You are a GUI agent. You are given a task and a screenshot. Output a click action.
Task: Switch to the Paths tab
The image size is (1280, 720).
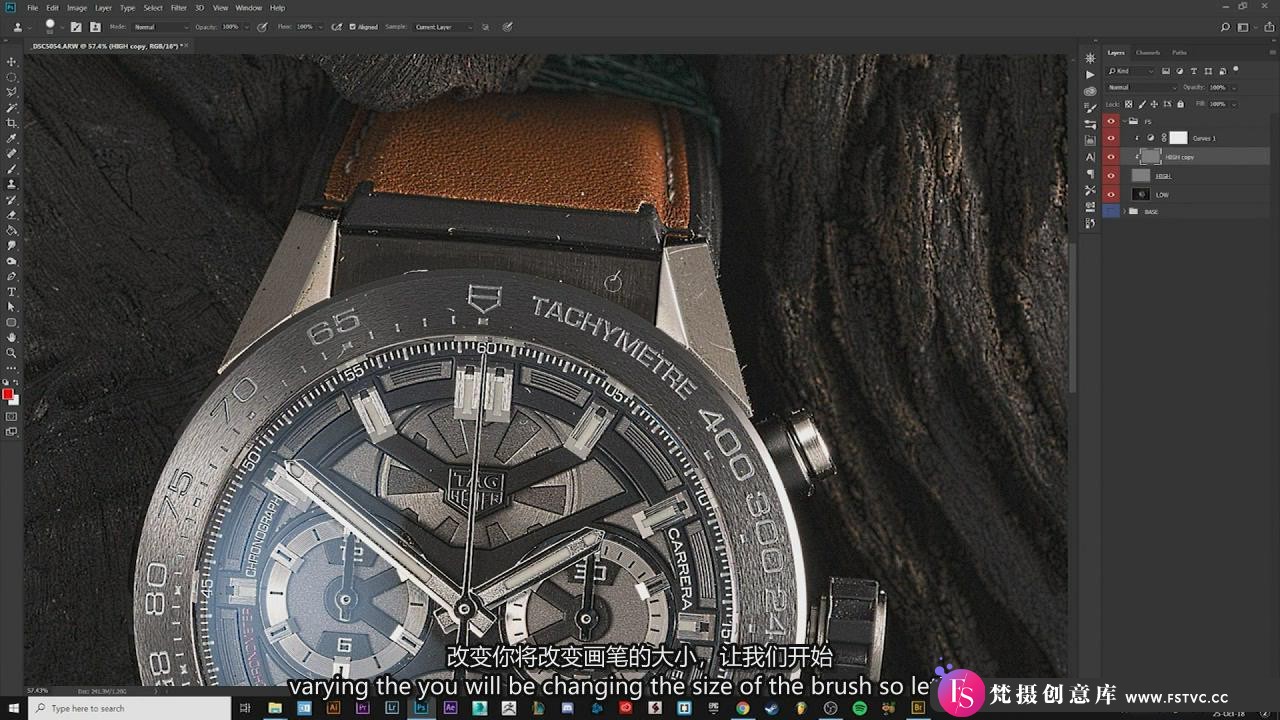1180,52
